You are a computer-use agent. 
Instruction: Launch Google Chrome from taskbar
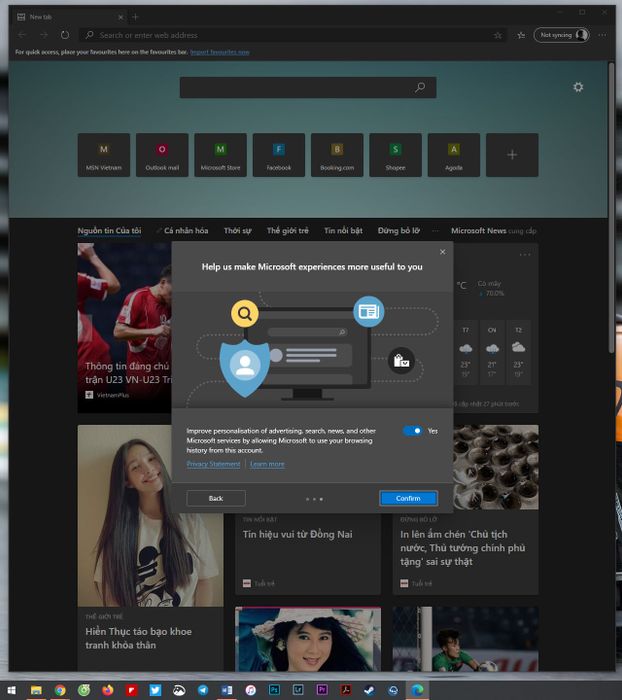point(60,690)
